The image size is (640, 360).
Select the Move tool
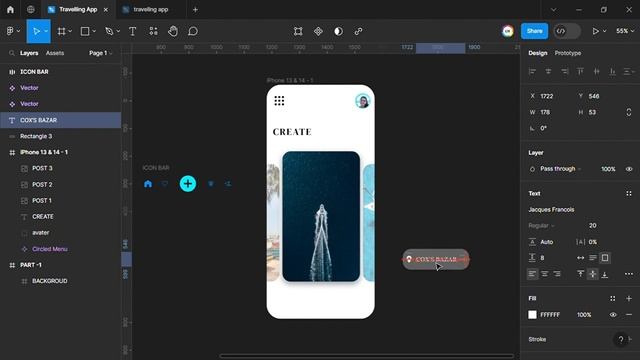click(x=36, y=31)
